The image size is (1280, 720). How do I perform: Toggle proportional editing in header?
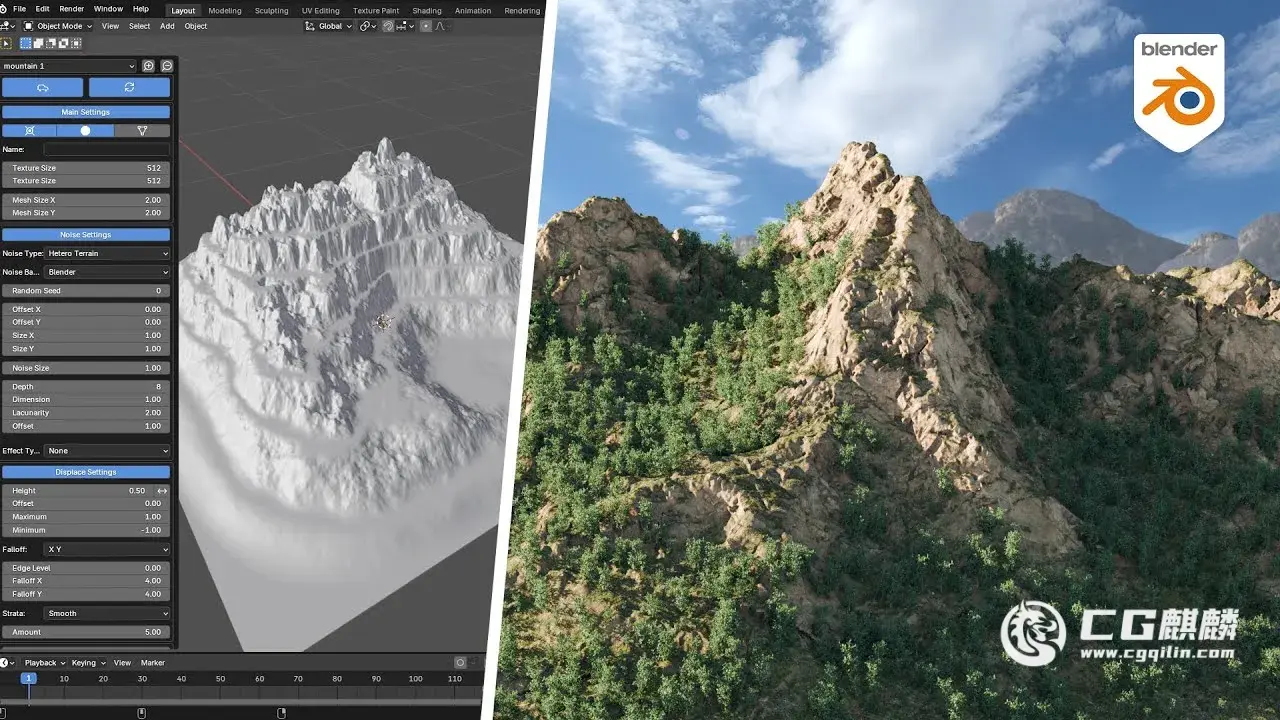pyautogui.click(x=425, y=26)
